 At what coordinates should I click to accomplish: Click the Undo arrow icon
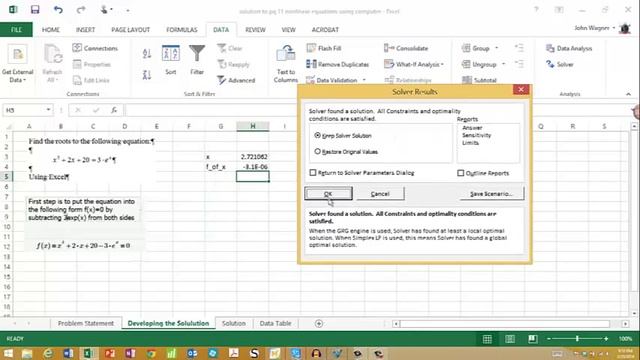[x=58, y=9]
